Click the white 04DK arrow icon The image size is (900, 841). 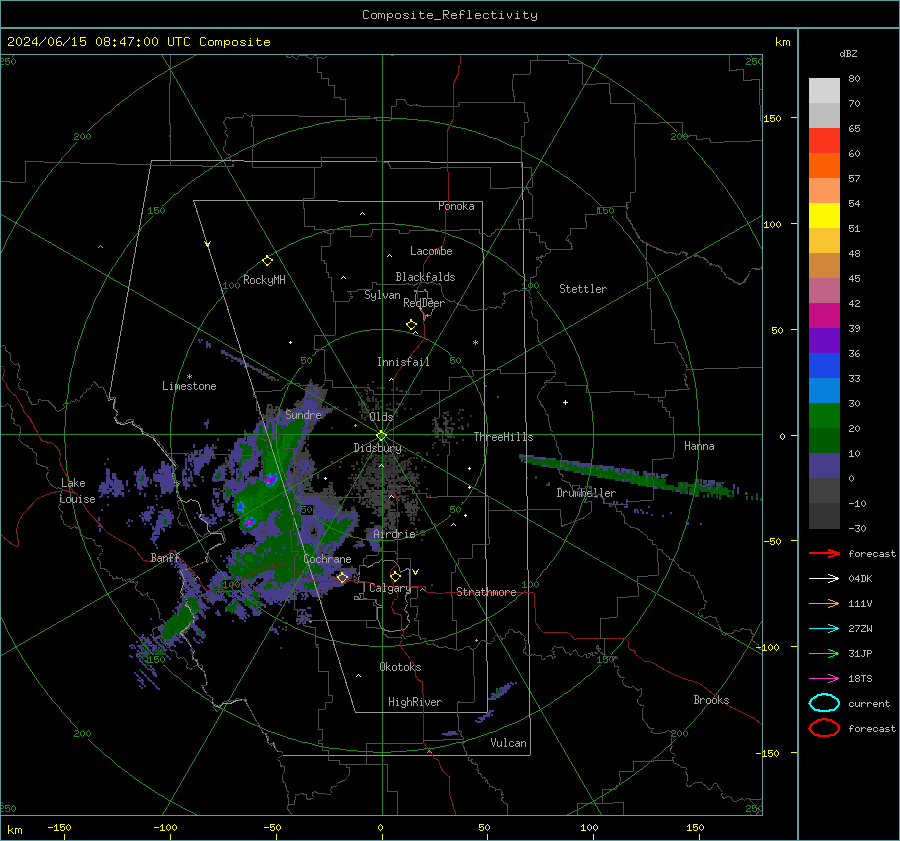[824, 579]
